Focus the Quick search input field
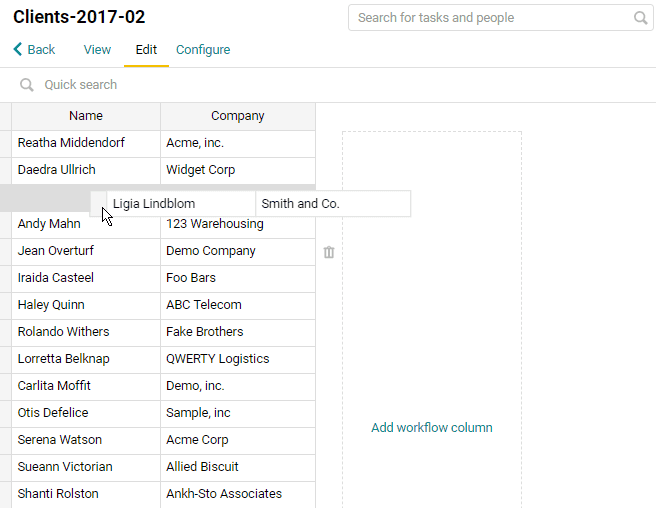This screenshot has width=656, height=508. pos(335,85)
